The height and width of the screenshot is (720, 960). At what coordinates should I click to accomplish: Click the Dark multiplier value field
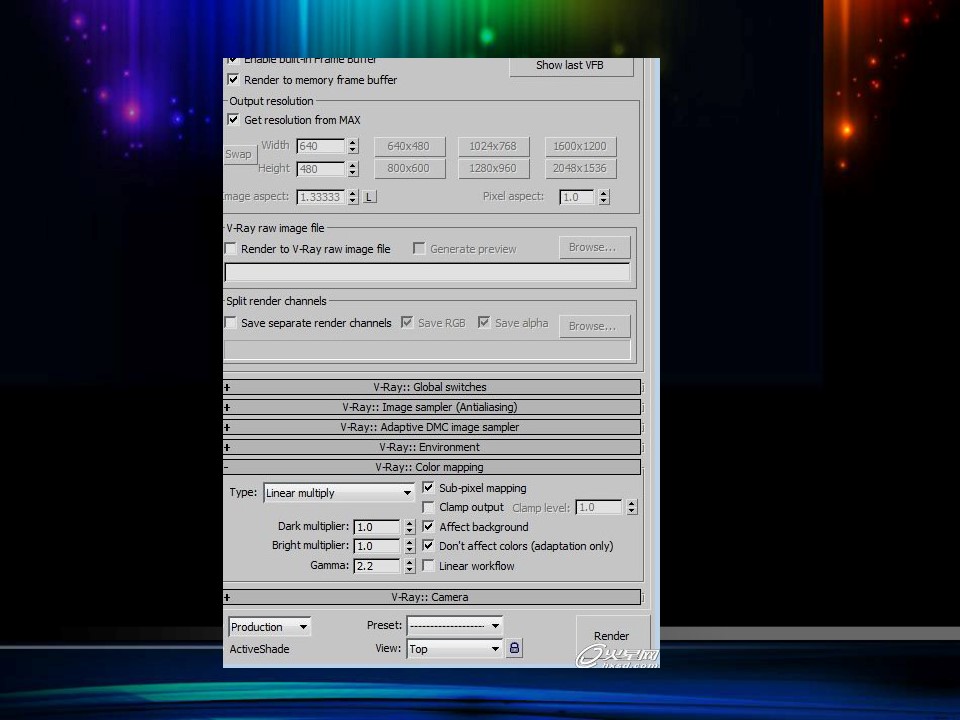click(x=377, y=527)
